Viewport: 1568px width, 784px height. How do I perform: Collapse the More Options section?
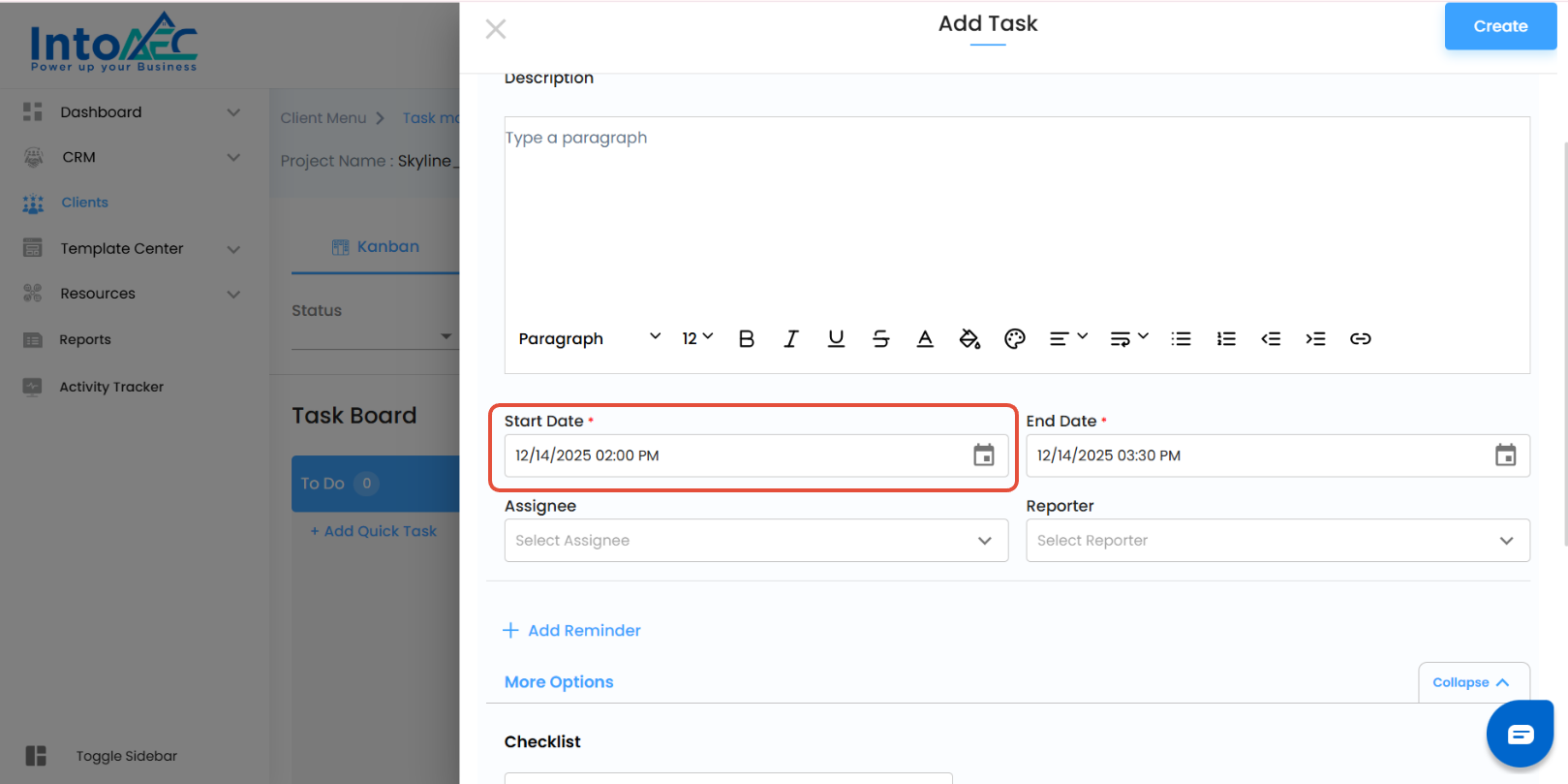1472,682
